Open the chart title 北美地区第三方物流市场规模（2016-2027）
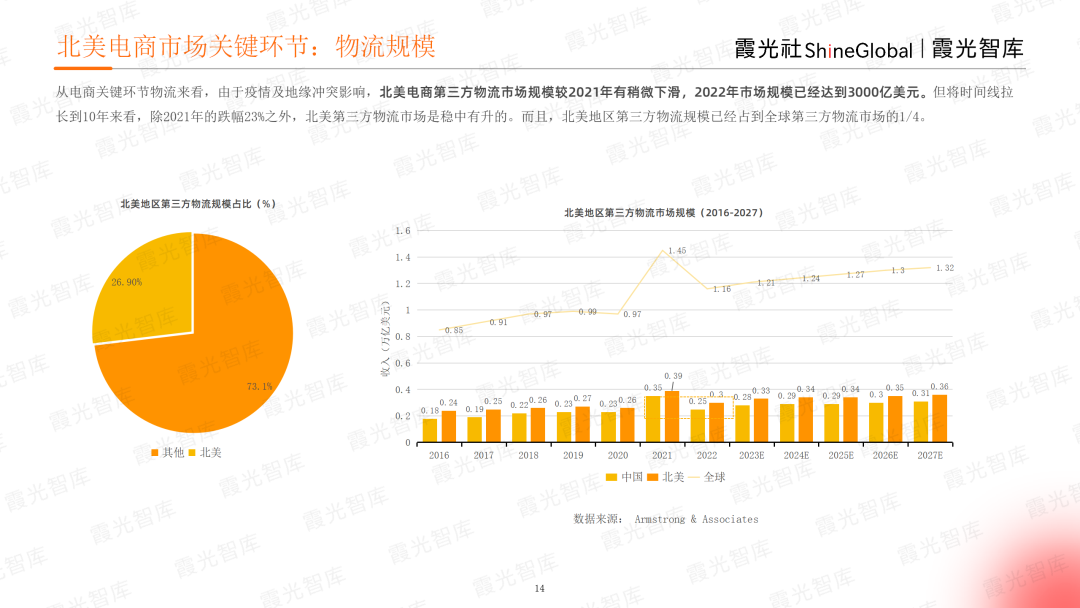 (x=662, y=213)
